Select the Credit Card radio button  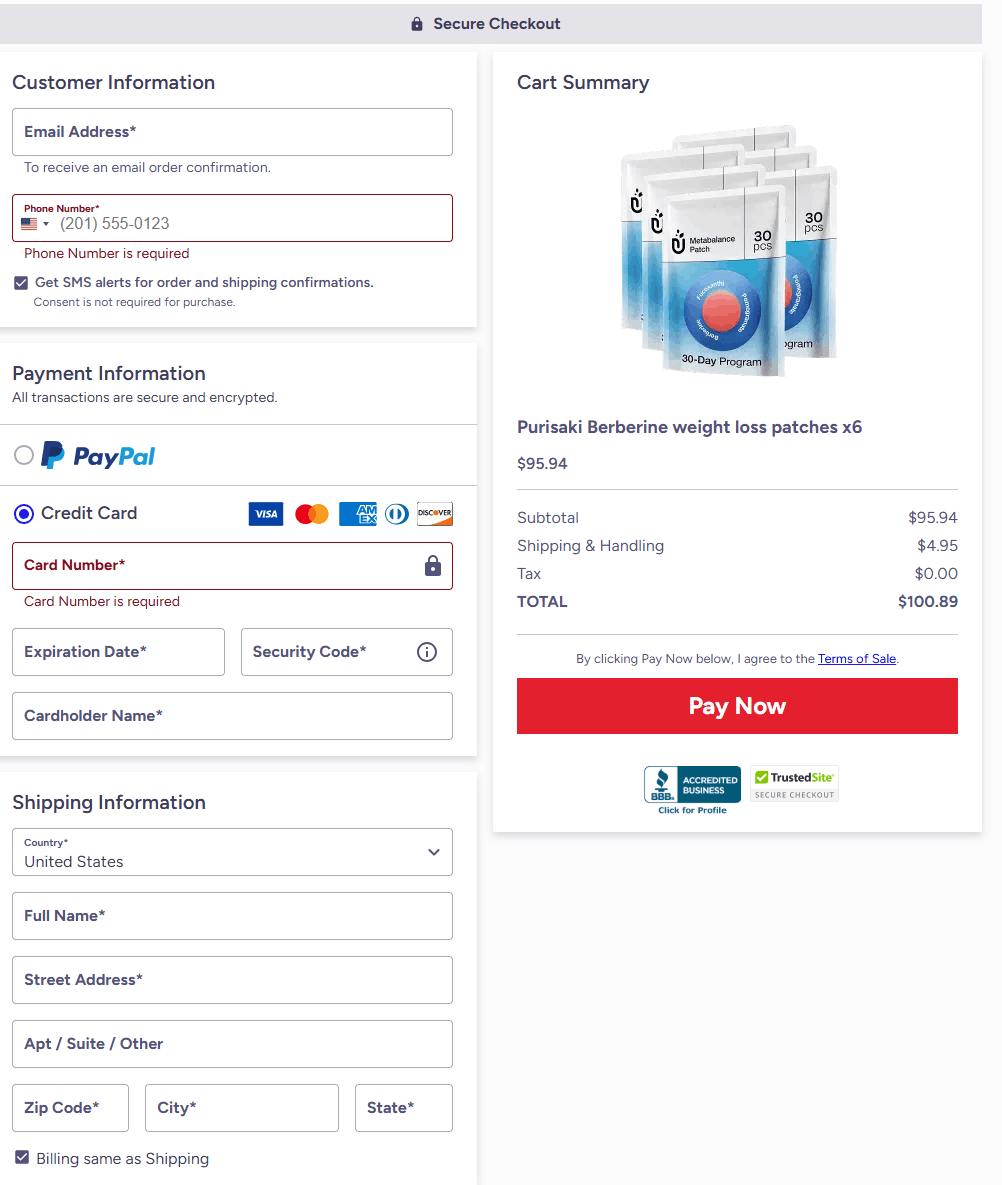24,514
